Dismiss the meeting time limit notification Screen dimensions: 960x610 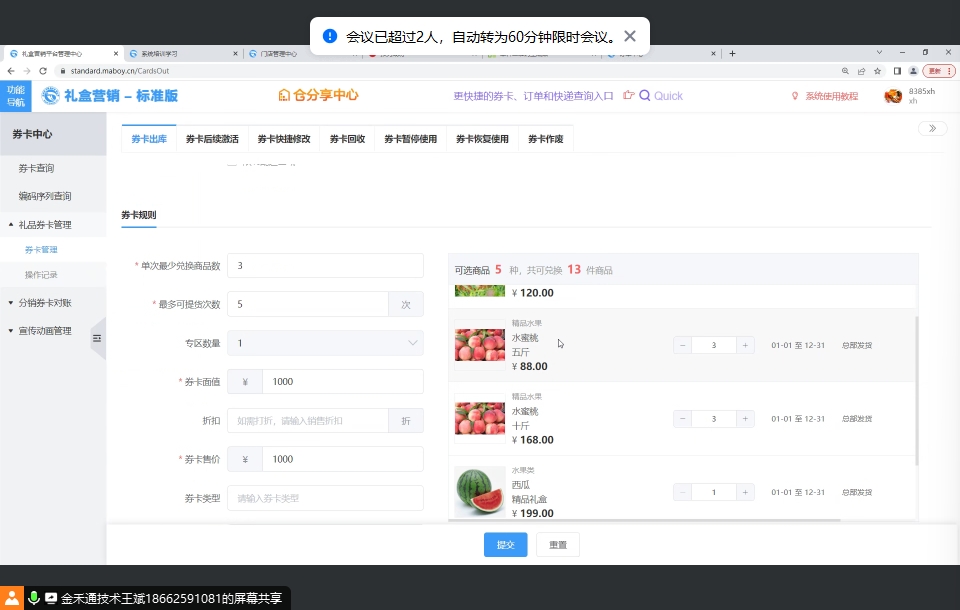[x=629, y=36]
